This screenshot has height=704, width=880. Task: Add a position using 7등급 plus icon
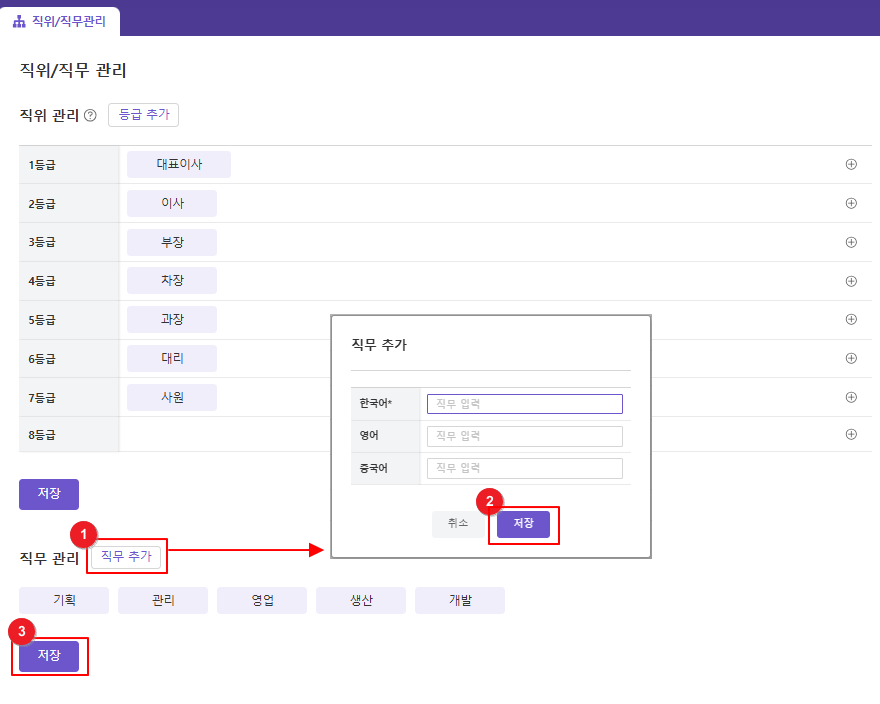[851, 397]
